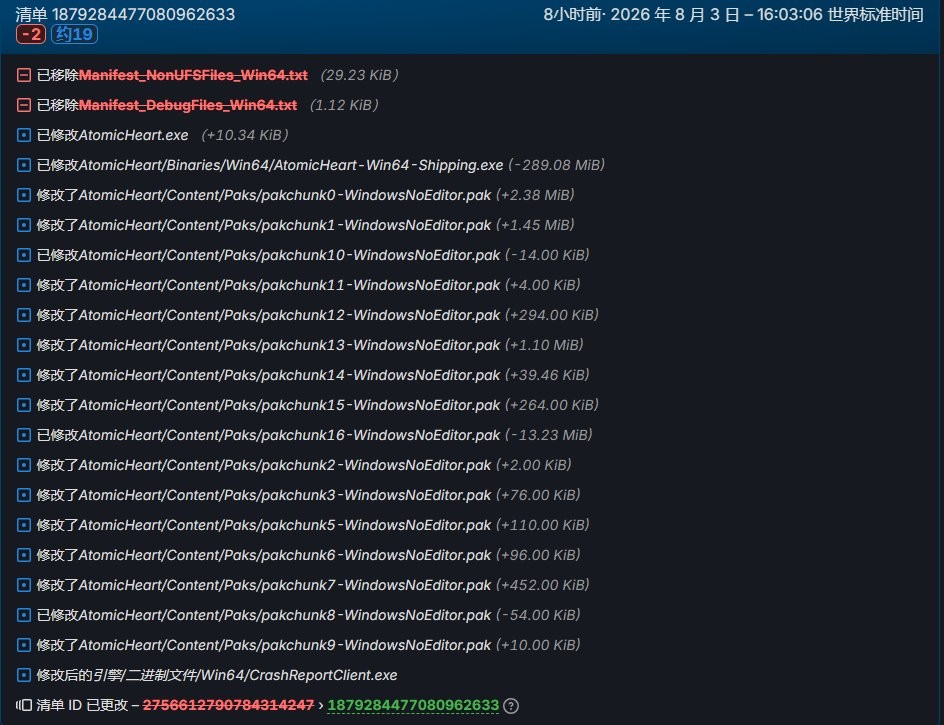This screenshot has height=725, width=944.
Task: Select pakchunk11-WindowsNoEditor.pak file path
Action: 290,285
